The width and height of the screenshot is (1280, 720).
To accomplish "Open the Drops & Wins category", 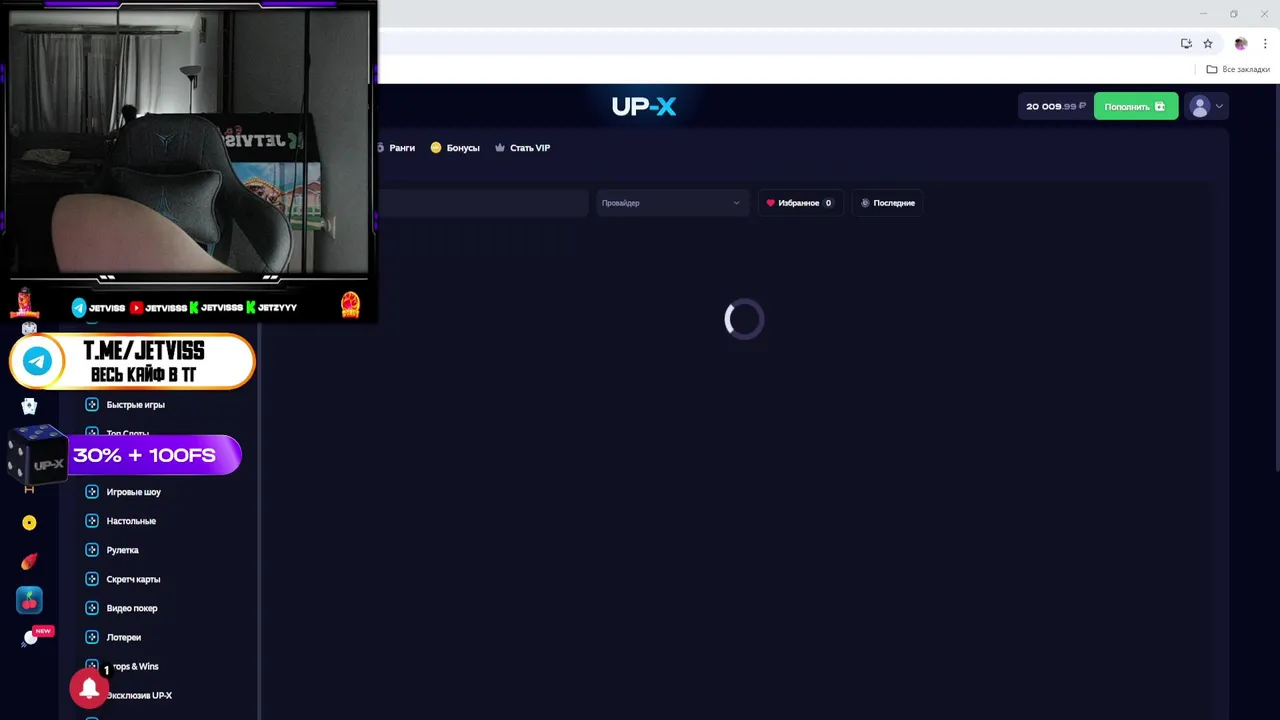I will click(x=134, y=666).
